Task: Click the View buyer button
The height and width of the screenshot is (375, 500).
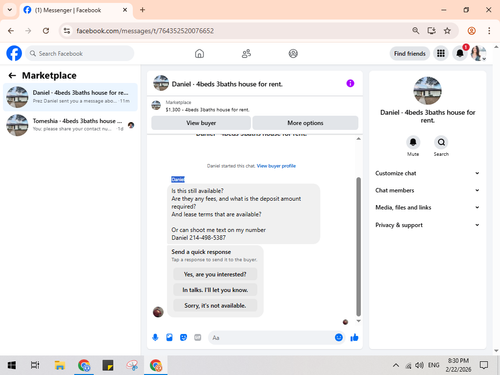Action: (x=201, y=123)
